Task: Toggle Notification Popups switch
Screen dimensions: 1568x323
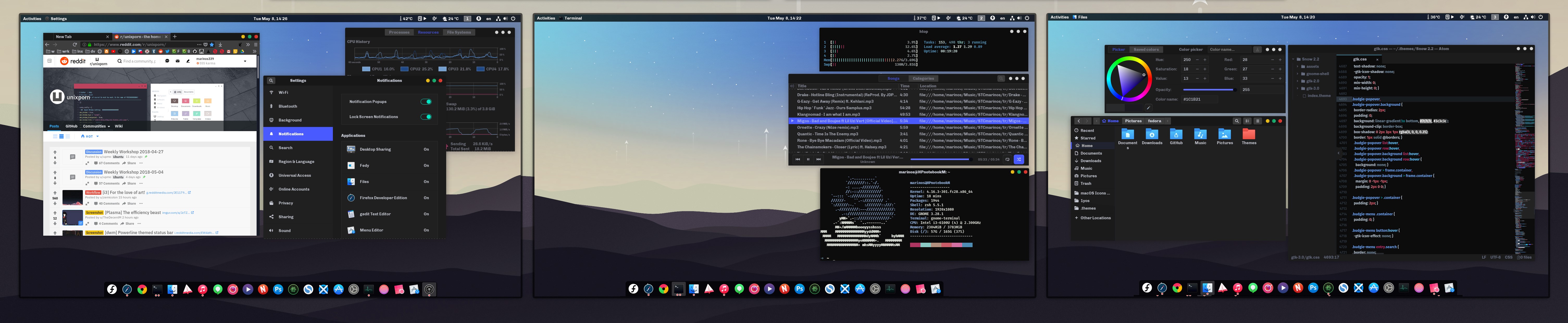Action: coord(426,102)
